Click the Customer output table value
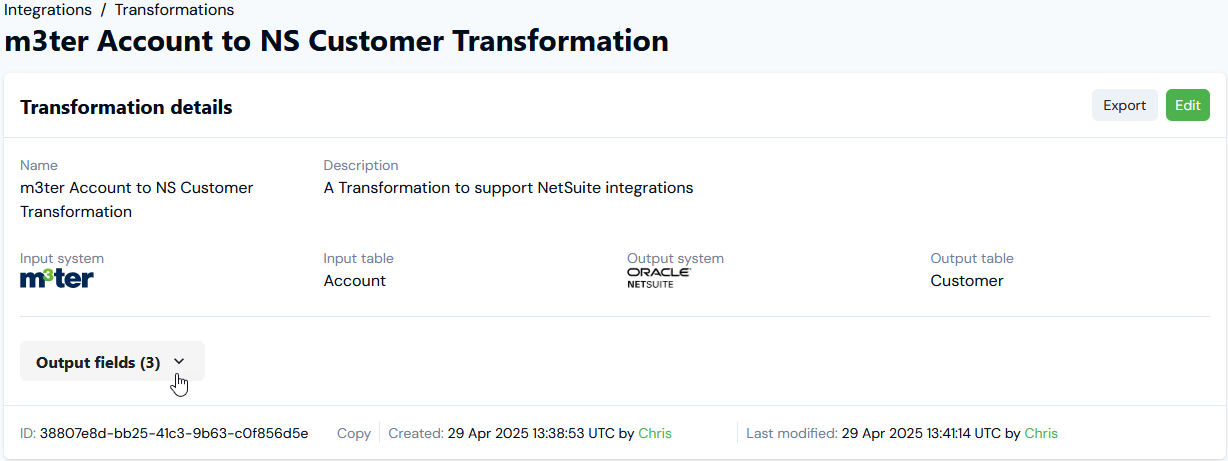Viewport: 1228px width, 461px height. coord(967,281)
